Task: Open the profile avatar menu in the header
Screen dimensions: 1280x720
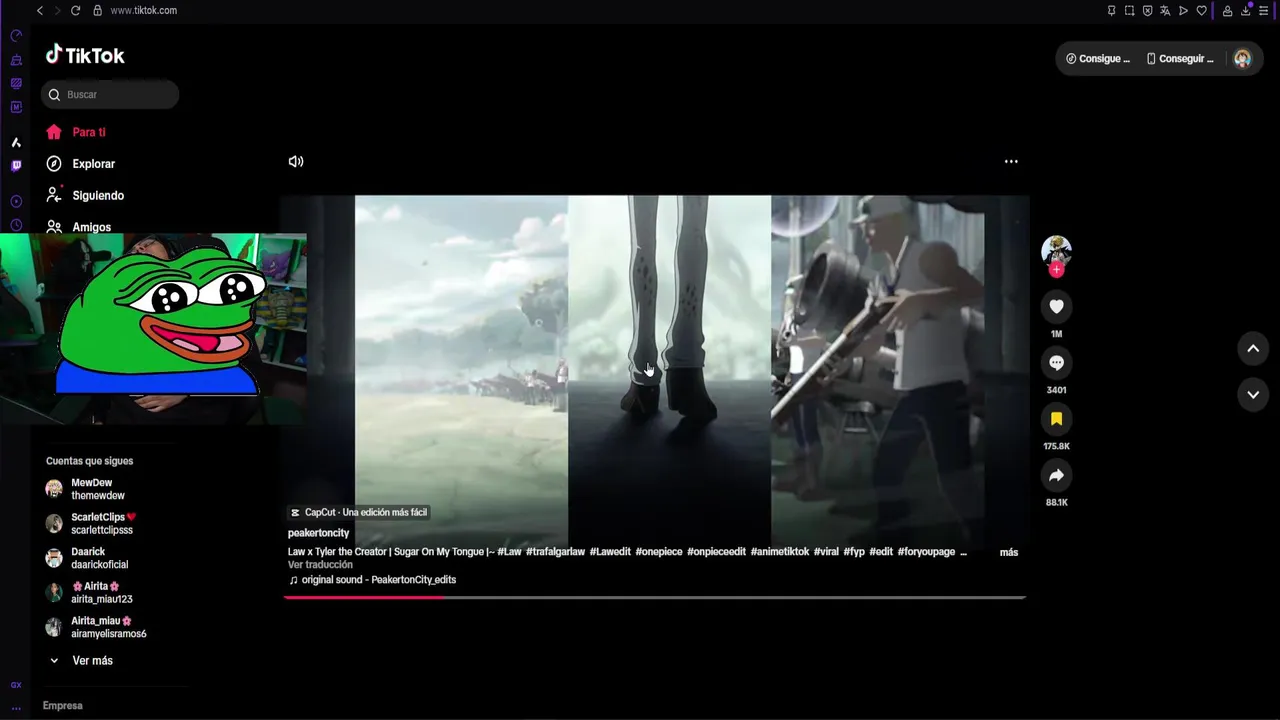Action: (x=1242, y=59)
